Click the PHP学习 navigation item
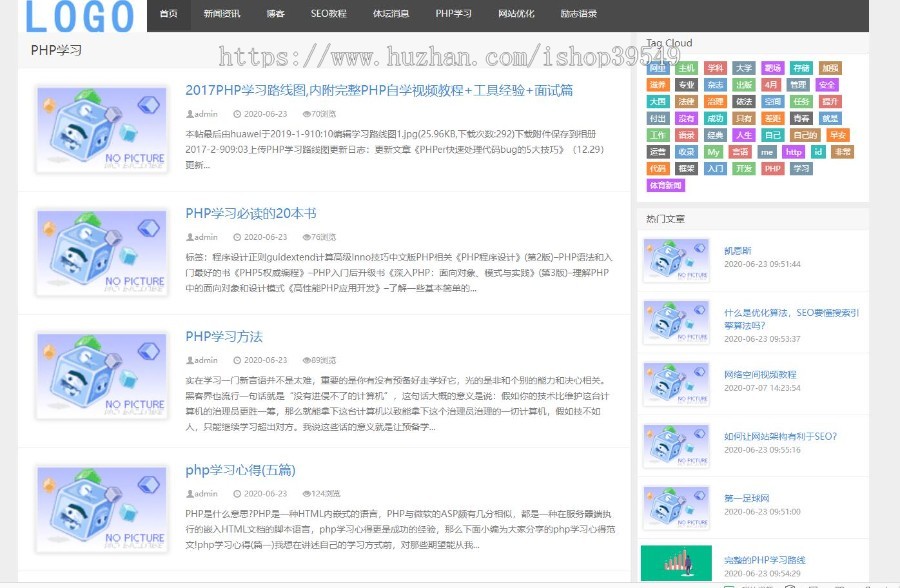 453,13
